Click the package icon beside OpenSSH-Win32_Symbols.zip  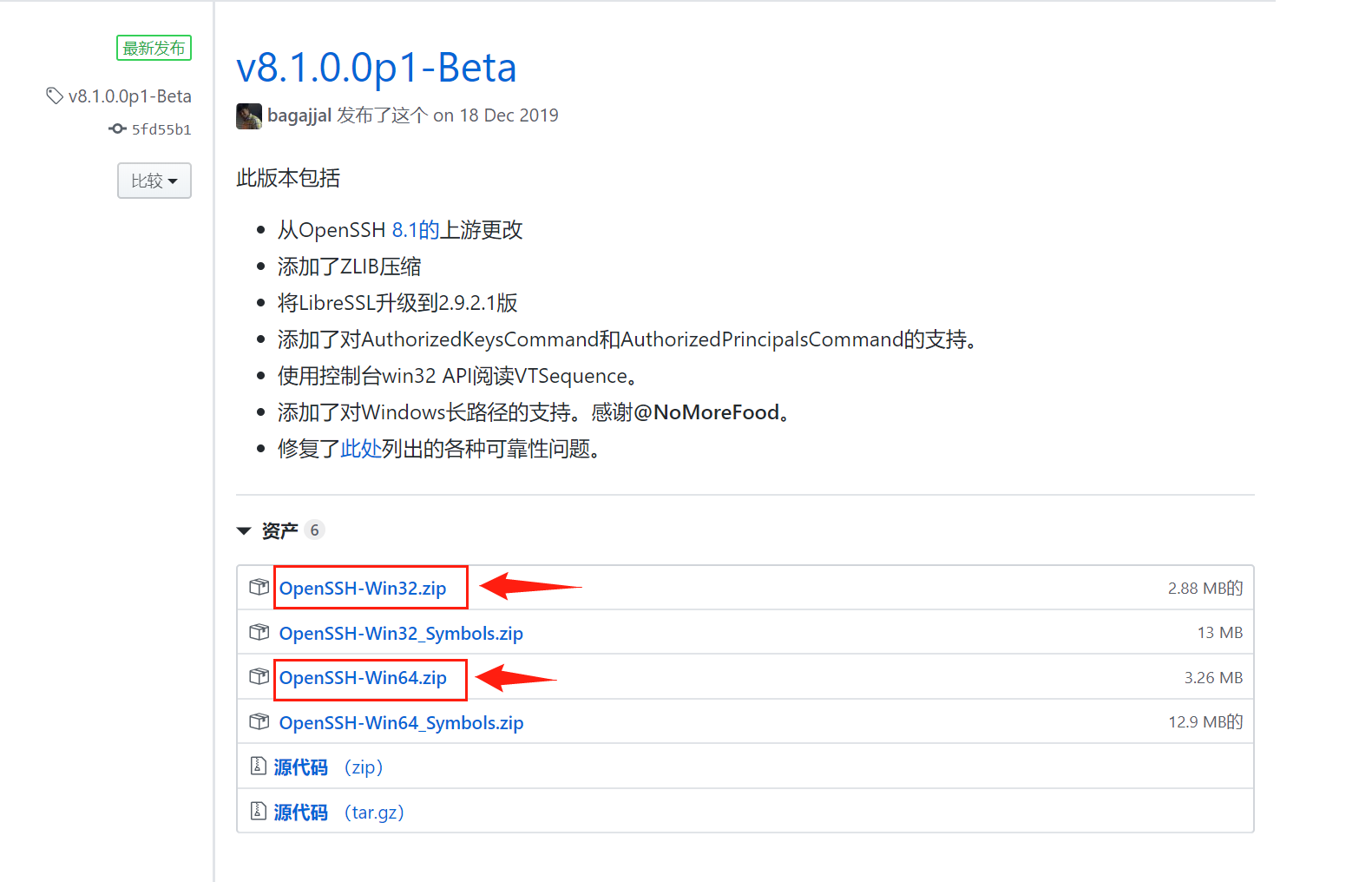[x=259, y=632]
